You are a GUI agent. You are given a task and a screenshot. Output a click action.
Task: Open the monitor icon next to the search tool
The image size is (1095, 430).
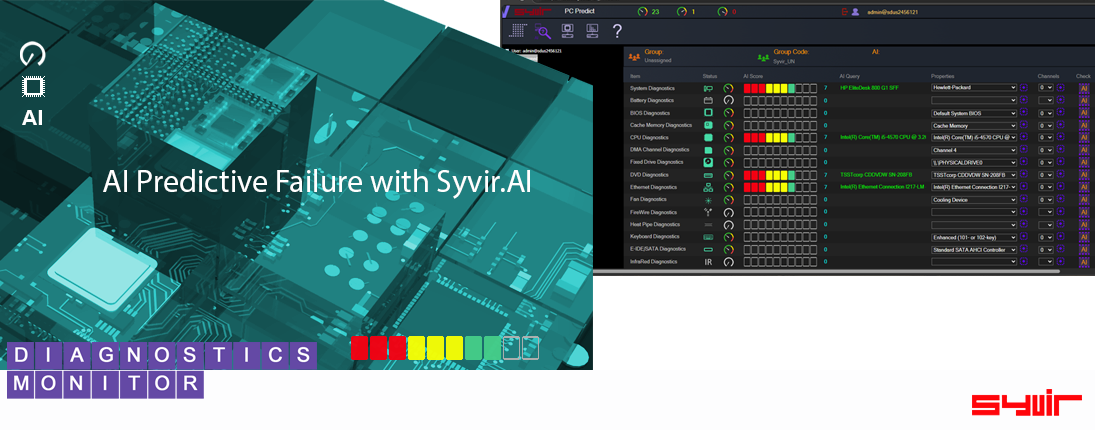[x=568, y=31]
